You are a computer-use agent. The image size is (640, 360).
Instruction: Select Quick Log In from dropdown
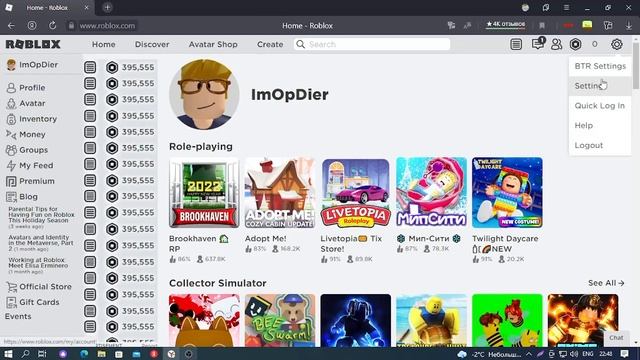(x=600, y=106)
